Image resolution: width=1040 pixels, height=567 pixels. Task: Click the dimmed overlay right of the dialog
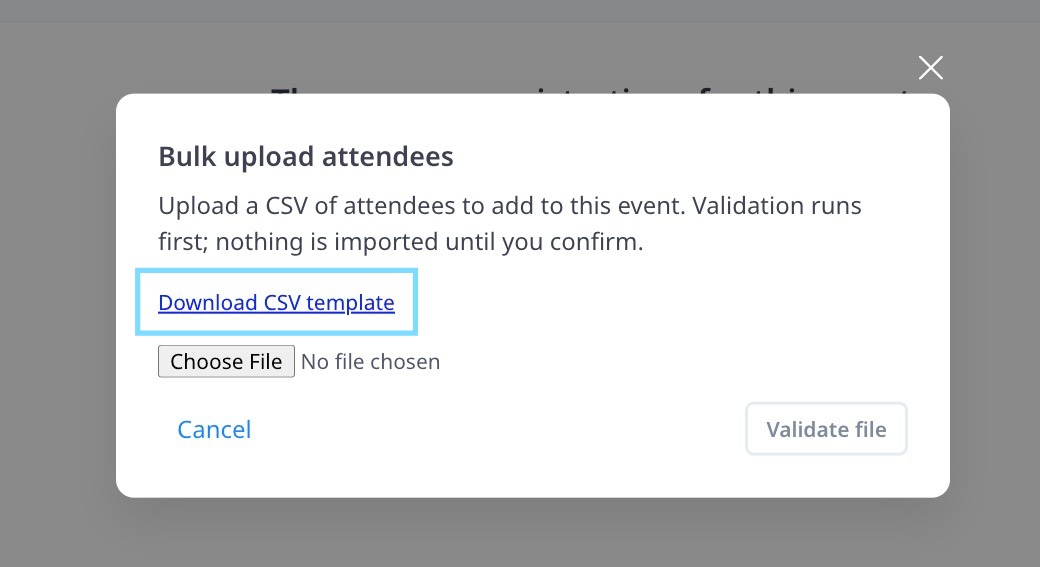[994, 300]
